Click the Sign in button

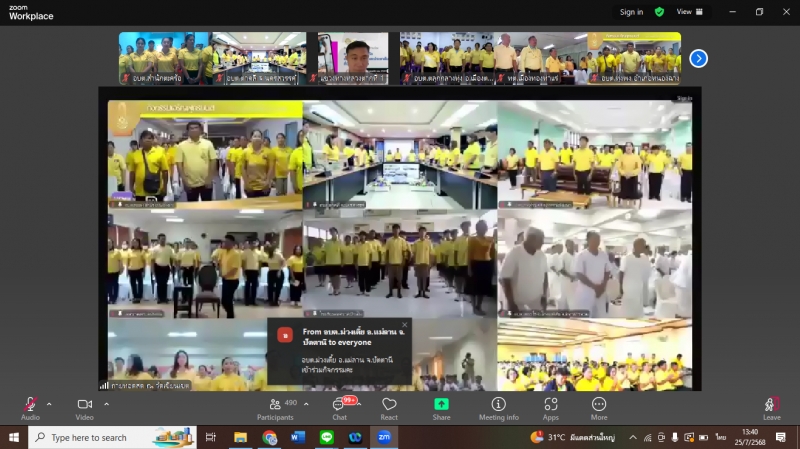click(x=631, y=12)
